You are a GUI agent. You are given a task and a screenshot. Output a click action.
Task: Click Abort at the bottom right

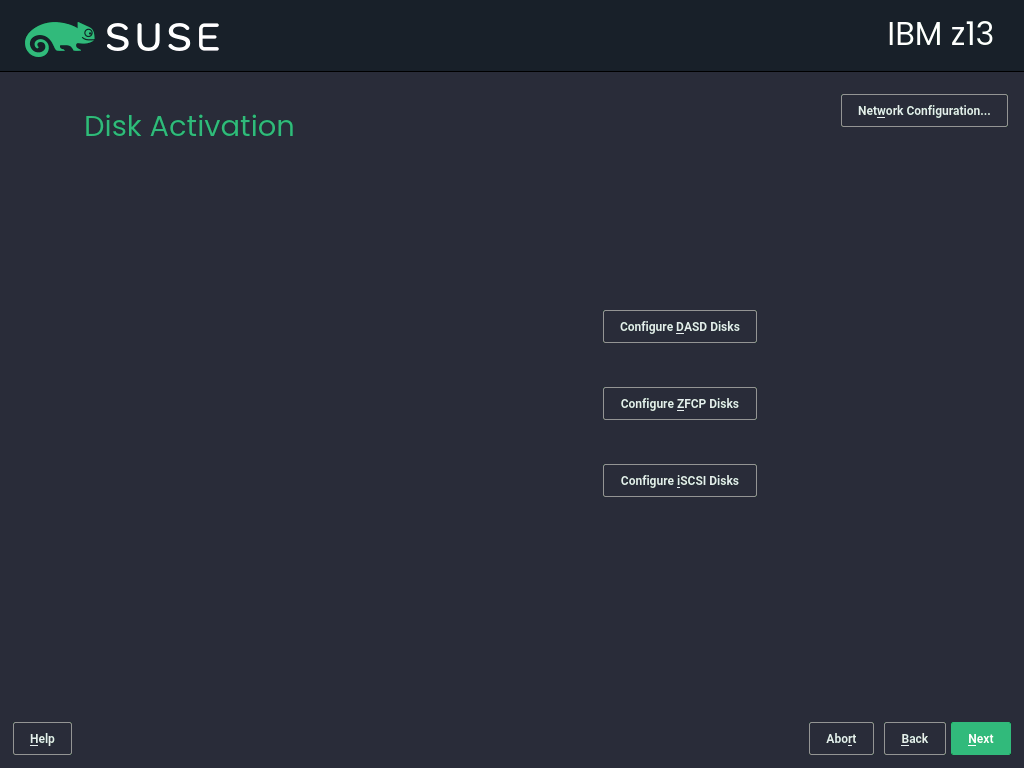tap(841, 738)
